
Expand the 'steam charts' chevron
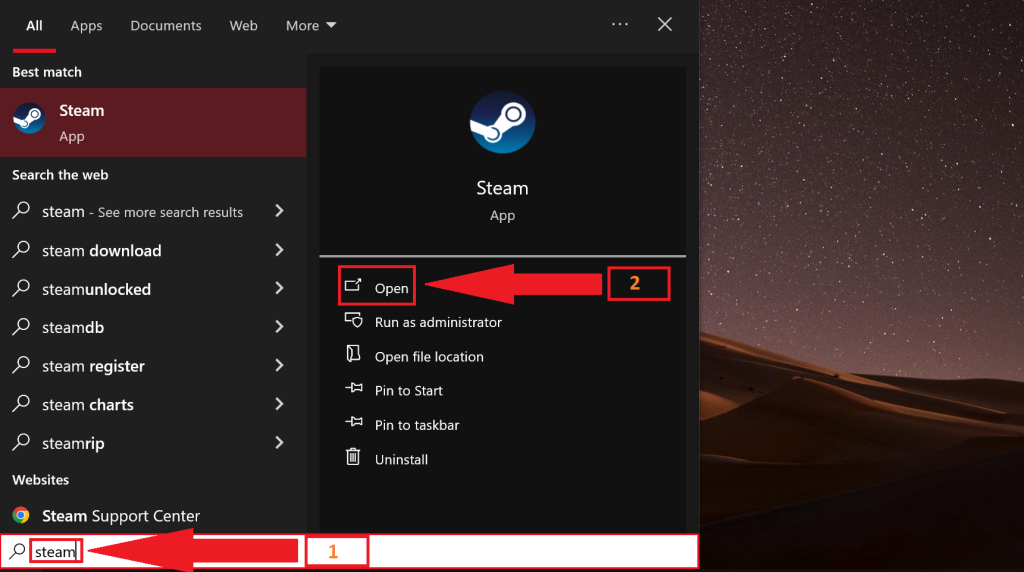point(280,404)
